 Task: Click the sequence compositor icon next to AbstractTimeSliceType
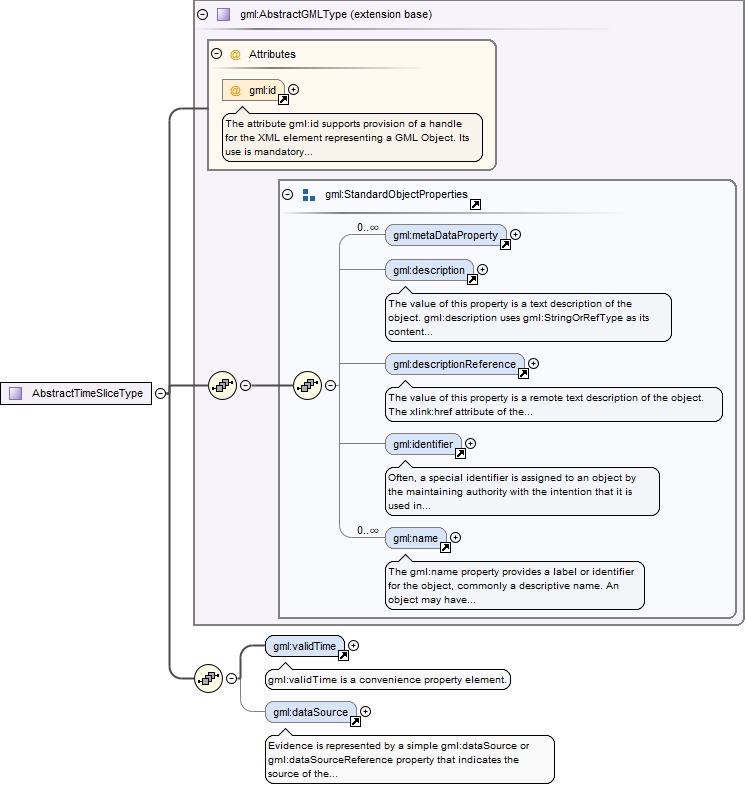(221, 385)
